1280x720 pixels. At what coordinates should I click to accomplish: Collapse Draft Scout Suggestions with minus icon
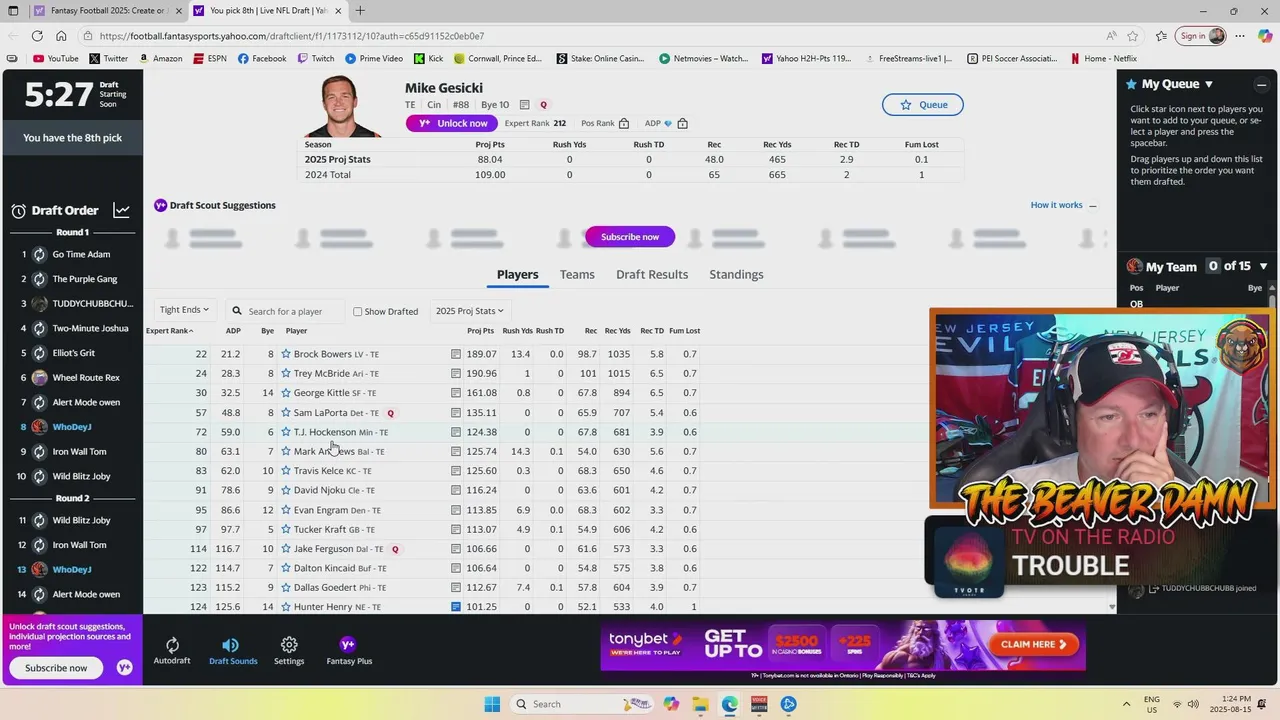click(x=1093, y=206)
